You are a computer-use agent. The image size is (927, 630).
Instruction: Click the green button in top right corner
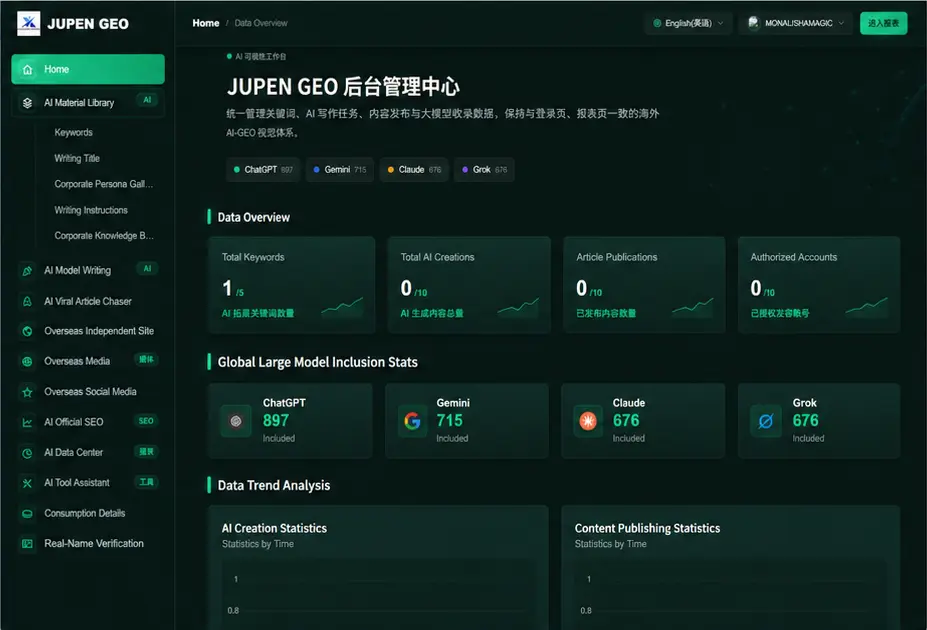coord(883,23)
